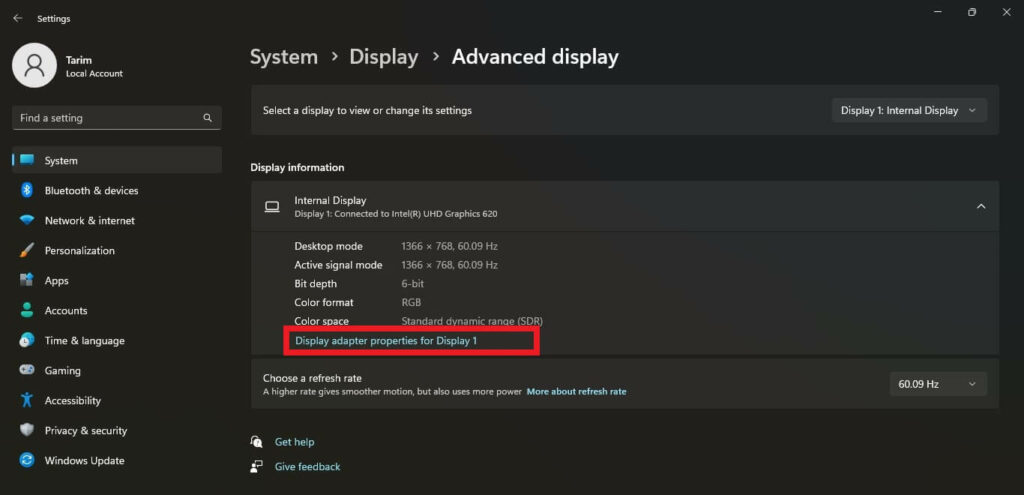Click the Give feedback link
Viewport: 1024px width, 495px height.
pos(307,466)
